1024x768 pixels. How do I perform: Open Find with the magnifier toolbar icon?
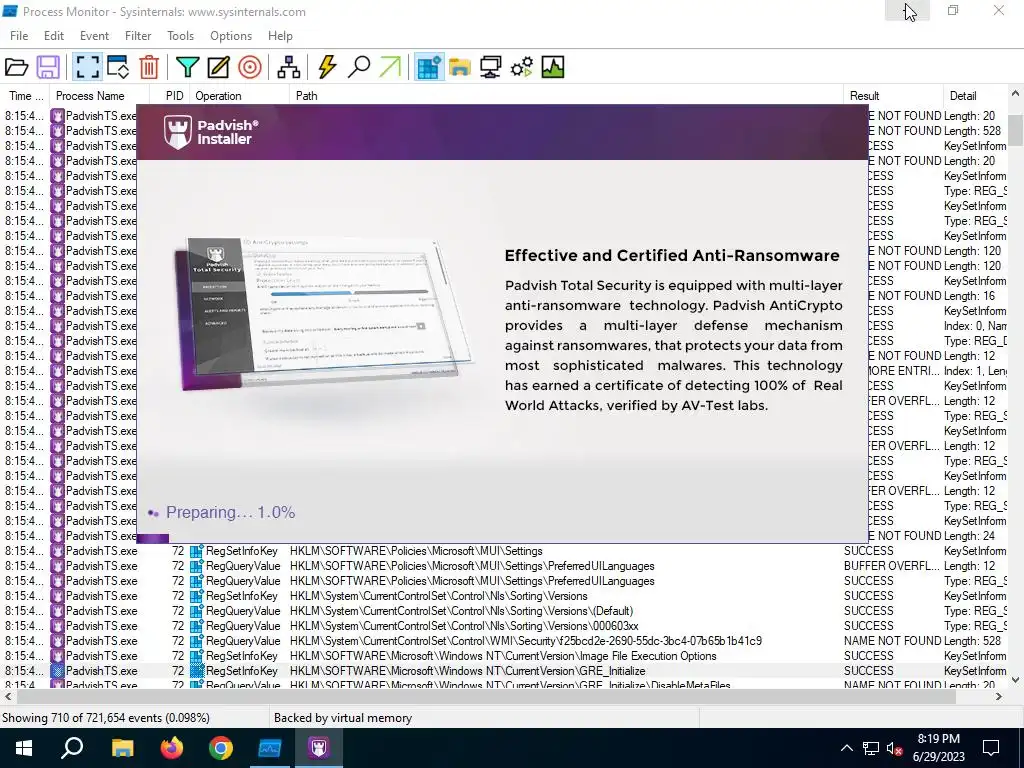pos(359,67)
